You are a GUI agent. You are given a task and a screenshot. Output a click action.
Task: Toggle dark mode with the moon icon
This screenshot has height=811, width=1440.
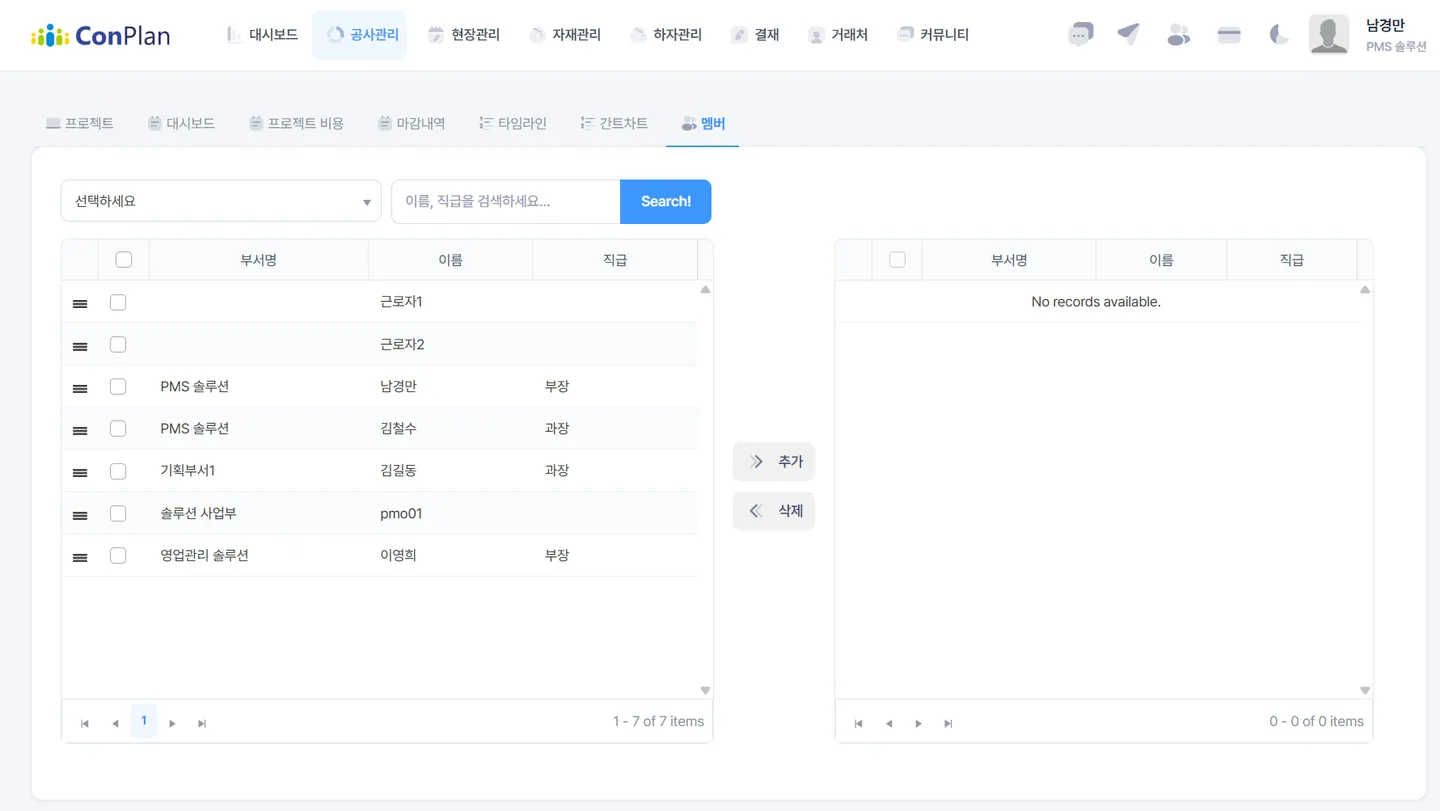click(x=1279, y=34)
